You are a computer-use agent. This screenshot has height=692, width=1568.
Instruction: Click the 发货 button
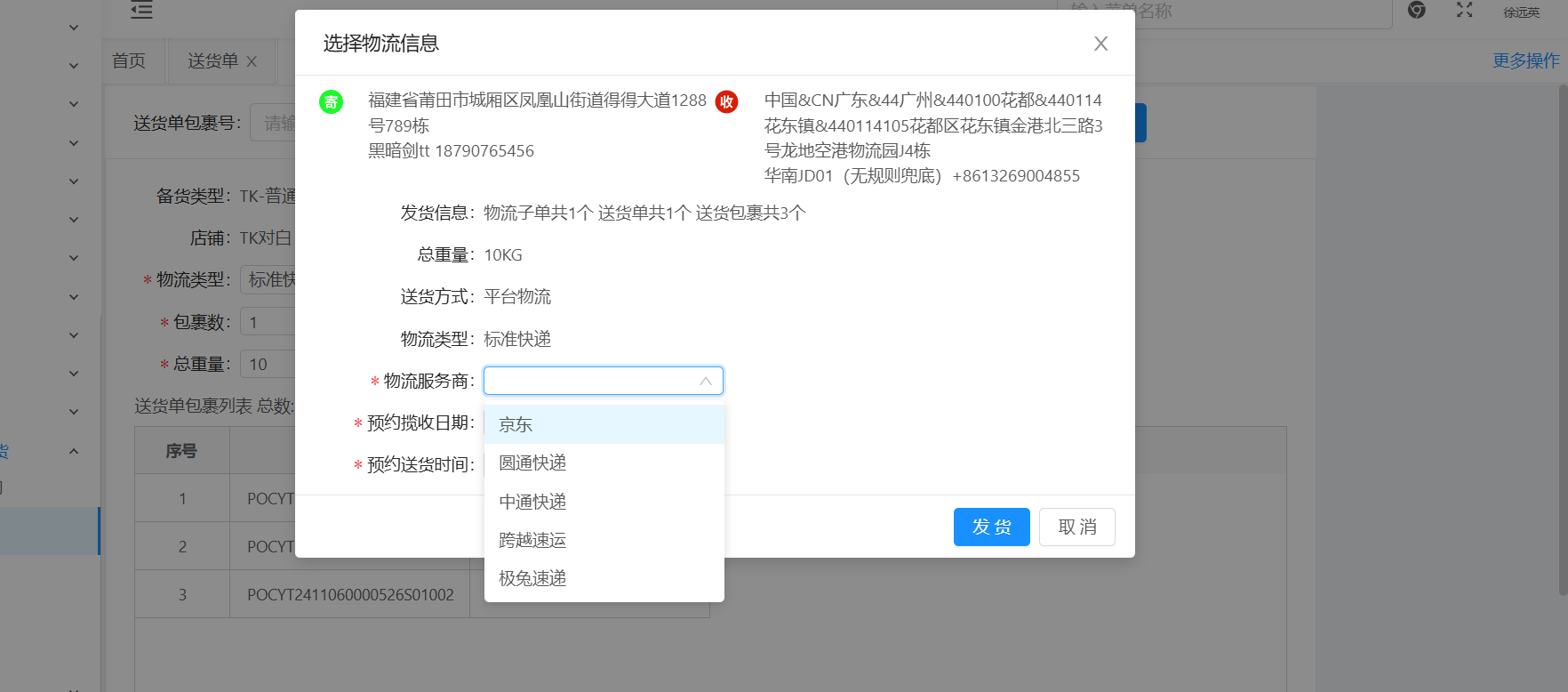[991, 527]
